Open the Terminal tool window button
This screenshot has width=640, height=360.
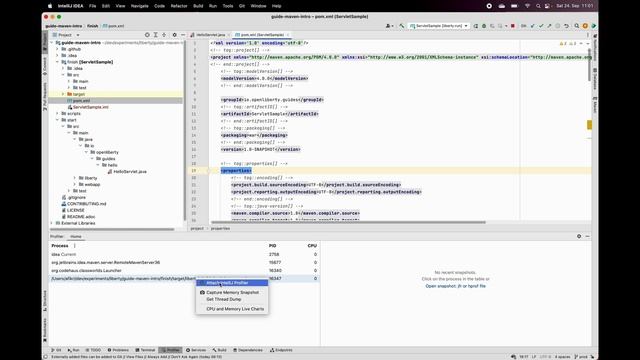[x=145, y=350]
